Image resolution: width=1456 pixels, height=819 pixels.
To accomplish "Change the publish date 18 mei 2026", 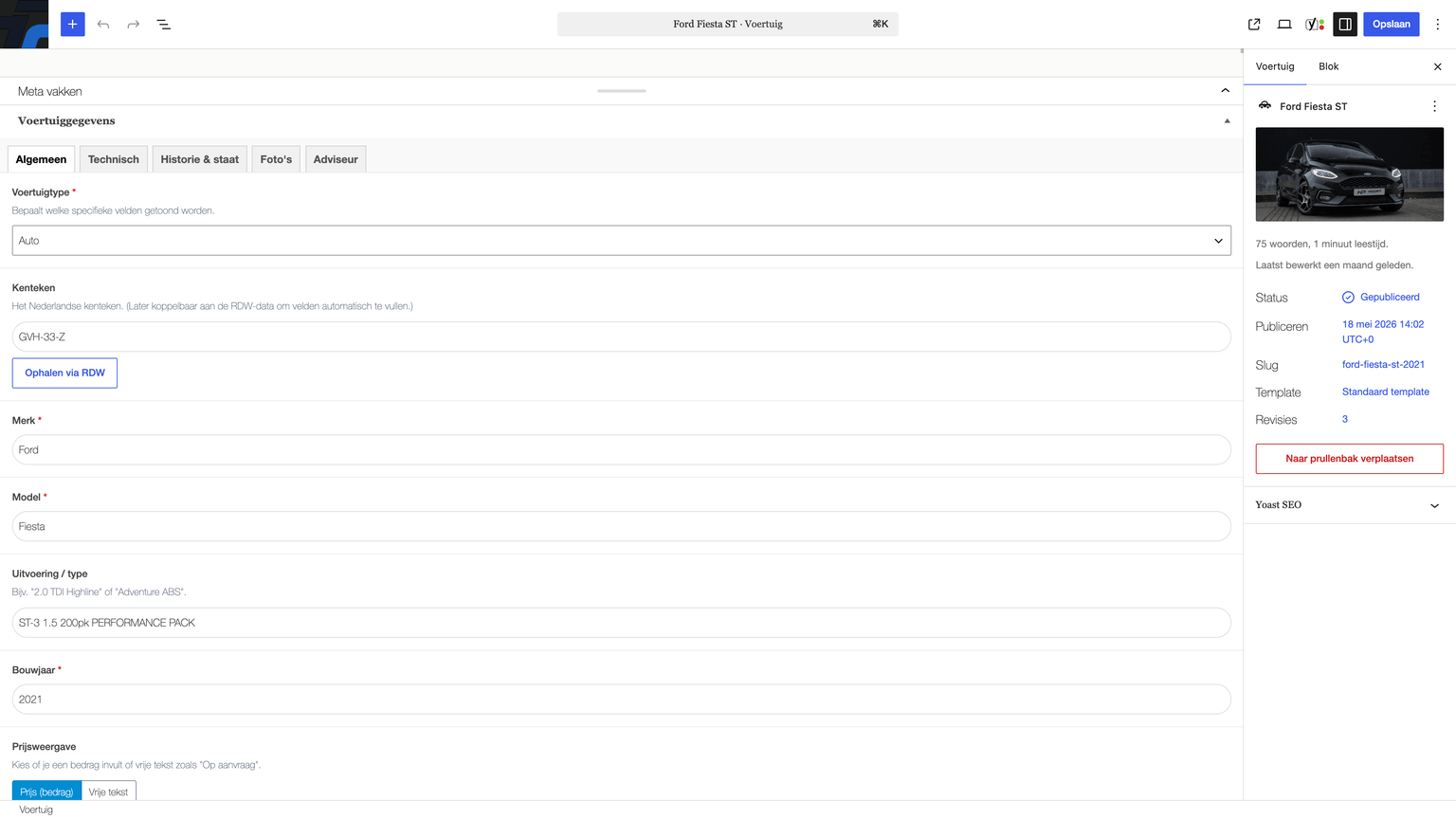I will point(1383,332).
